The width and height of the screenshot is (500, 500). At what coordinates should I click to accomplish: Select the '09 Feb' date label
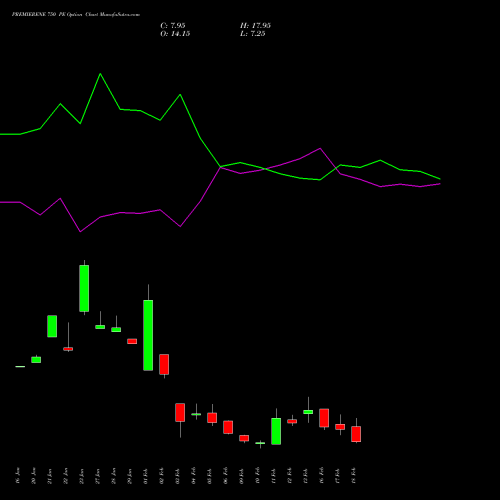click(242, 476)
